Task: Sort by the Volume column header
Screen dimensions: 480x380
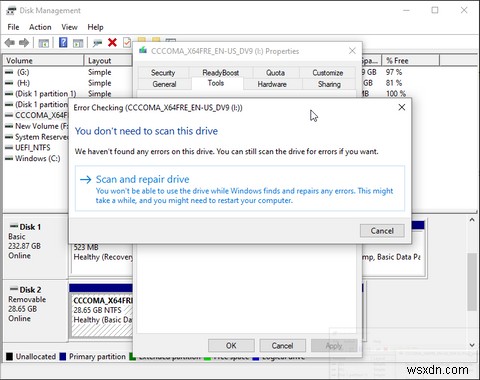Action: [43, 60]
